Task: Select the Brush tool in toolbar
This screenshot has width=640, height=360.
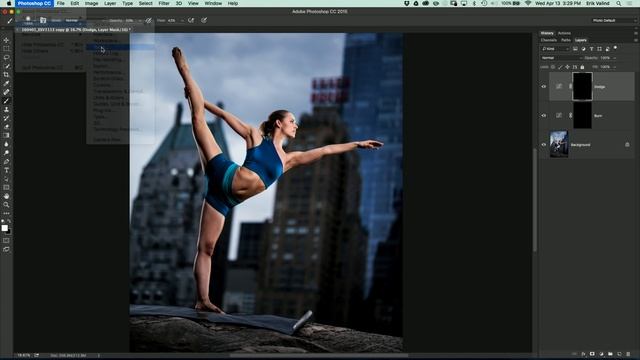Action: 6,101
